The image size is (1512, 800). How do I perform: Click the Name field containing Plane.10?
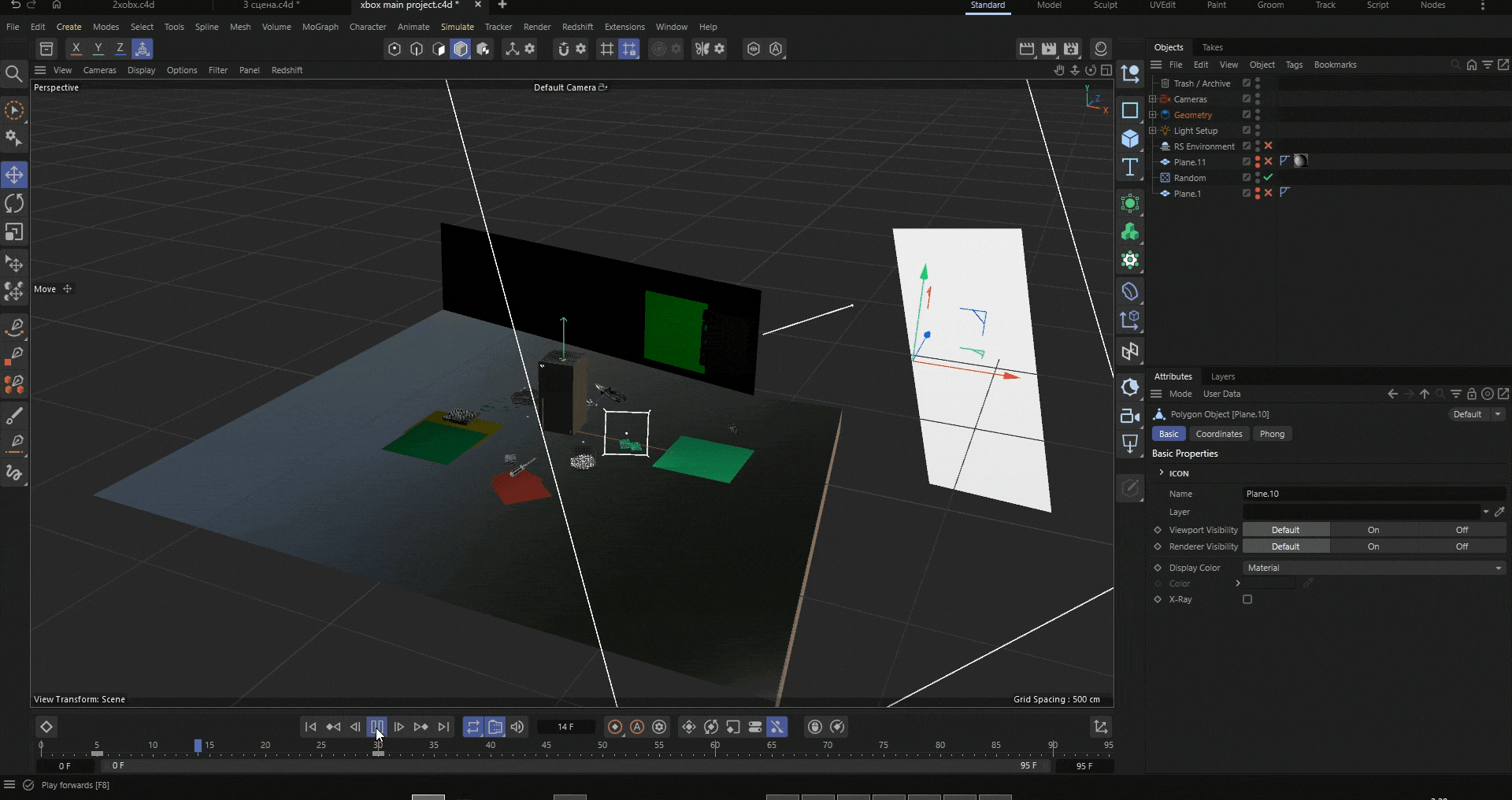click(1373, 494)
